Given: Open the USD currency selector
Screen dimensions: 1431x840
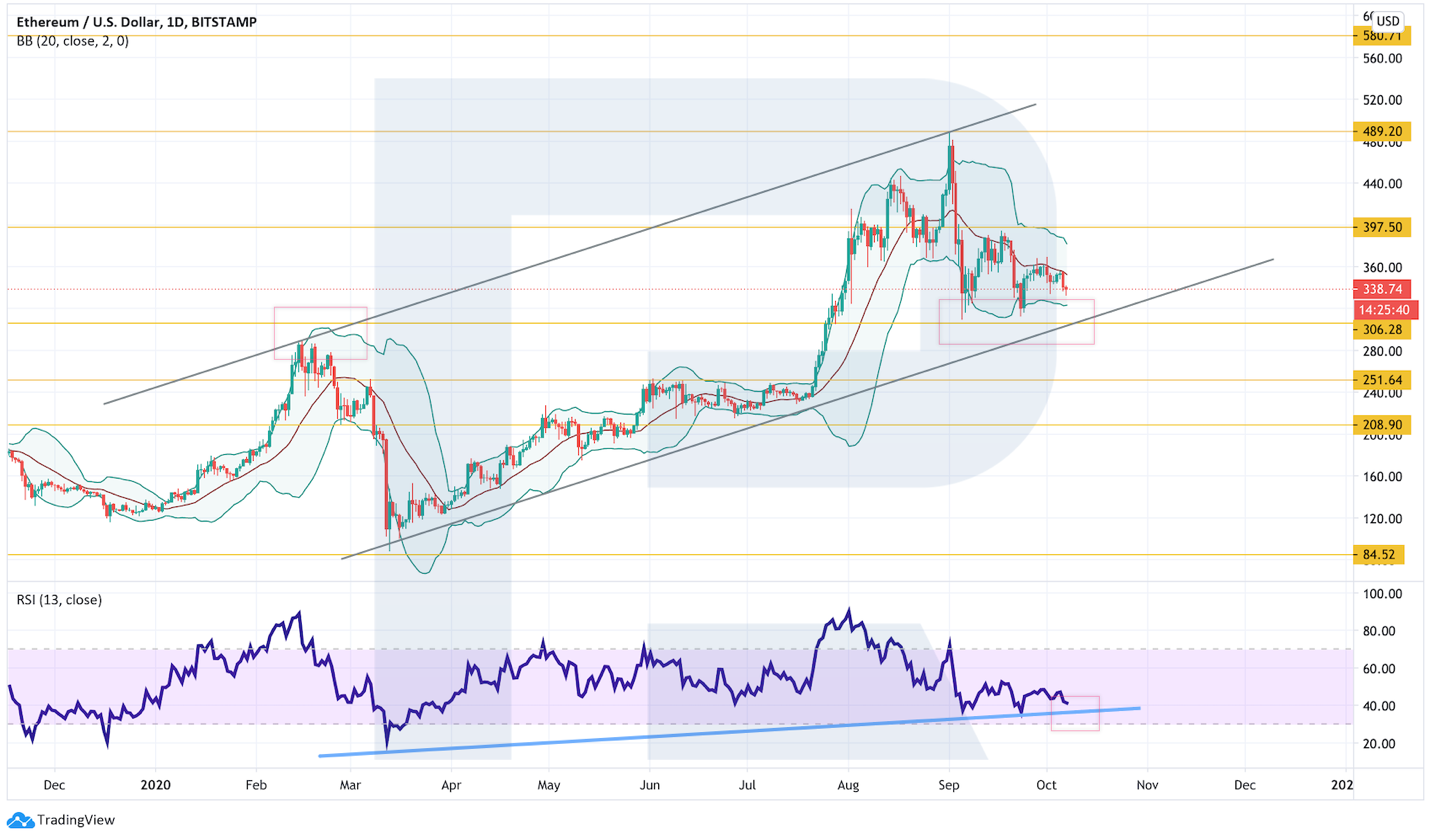Looking at the screenshot, I should pyautogui.click(x=1388, y=21).
